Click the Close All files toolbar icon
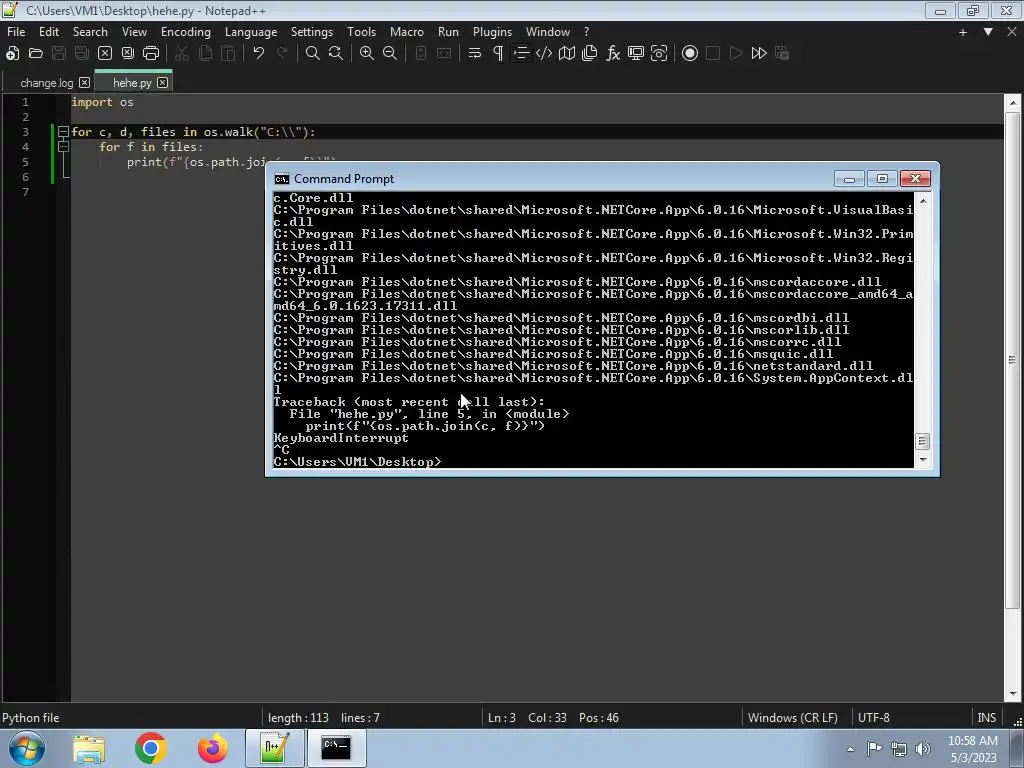The image size is (1024, 768). pyautogui.click(x=127, y=54)
